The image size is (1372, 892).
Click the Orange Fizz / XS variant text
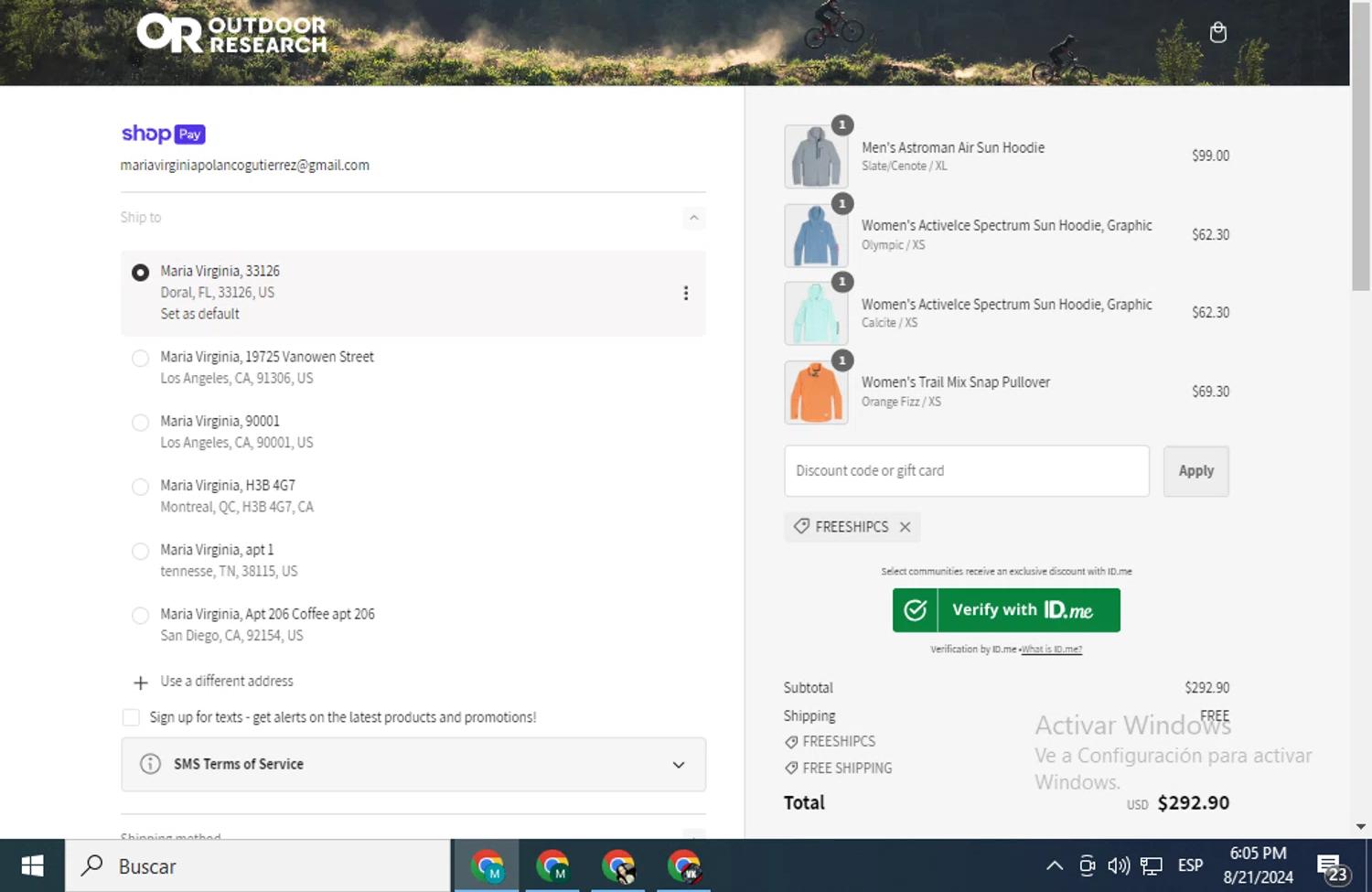901,402
